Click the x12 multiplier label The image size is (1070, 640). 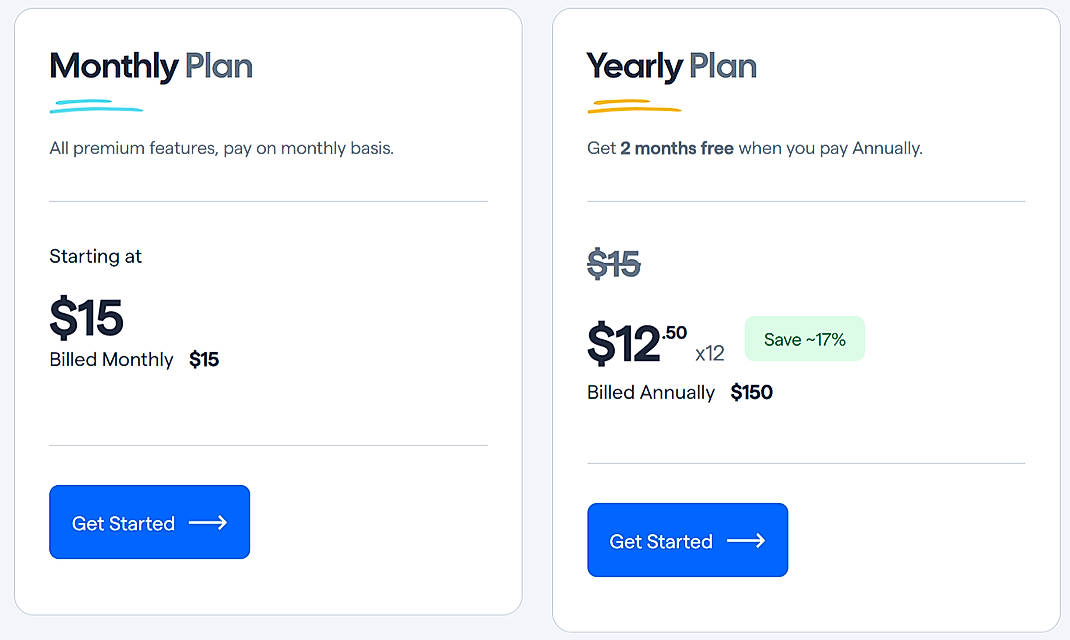point(711,351)
